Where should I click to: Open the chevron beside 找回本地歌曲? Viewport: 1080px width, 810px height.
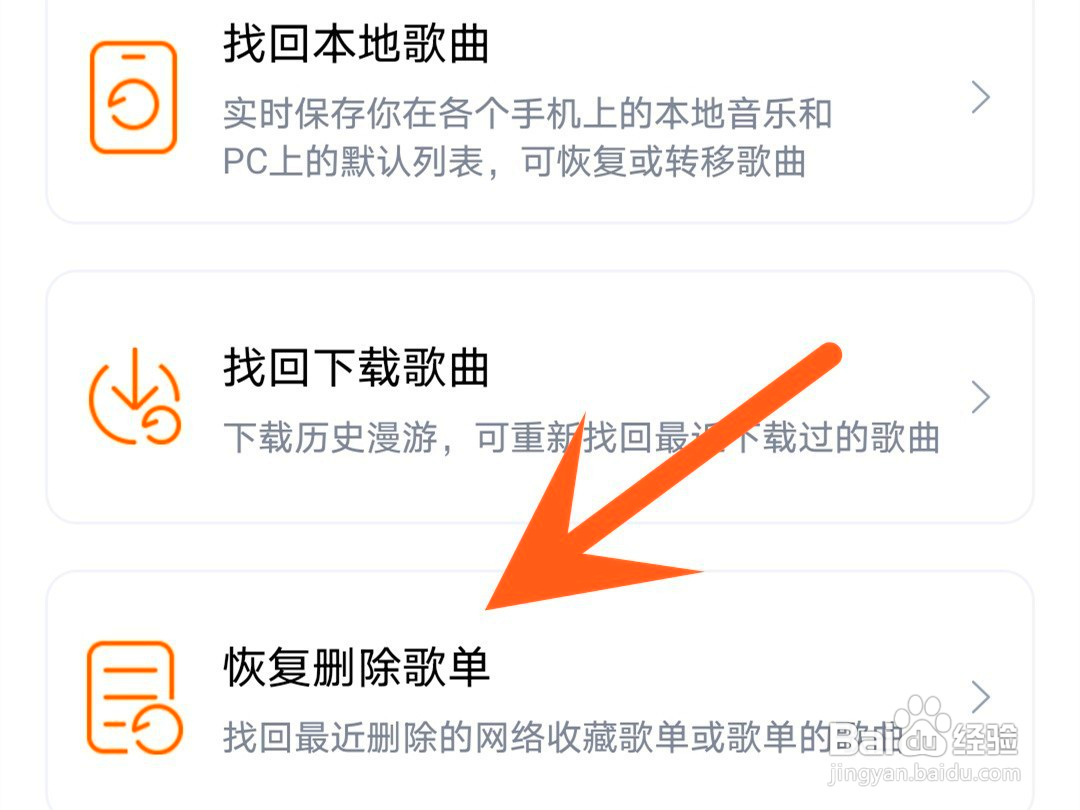(981, 97)
